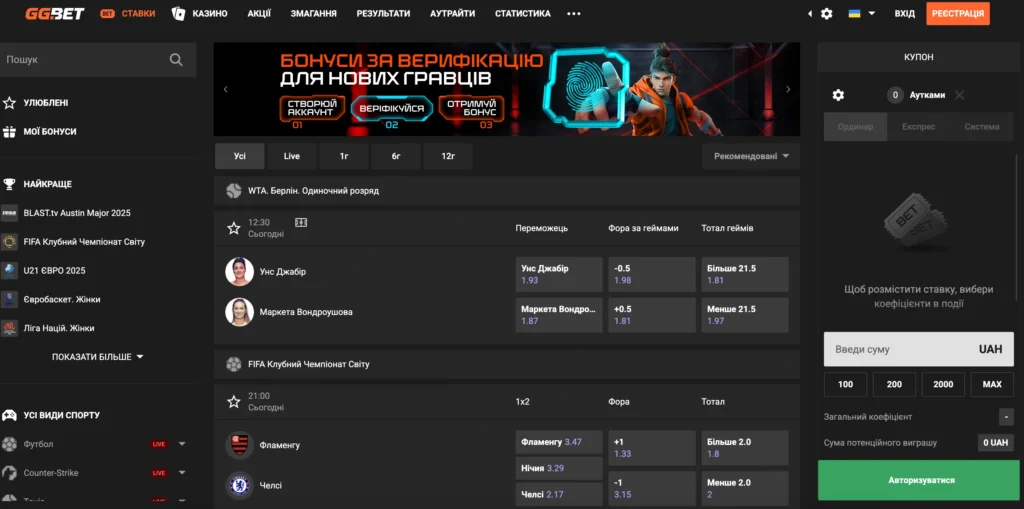Select Фламенгу 3.47 odds
1024x509 pixels.
(x=559, y=442)
